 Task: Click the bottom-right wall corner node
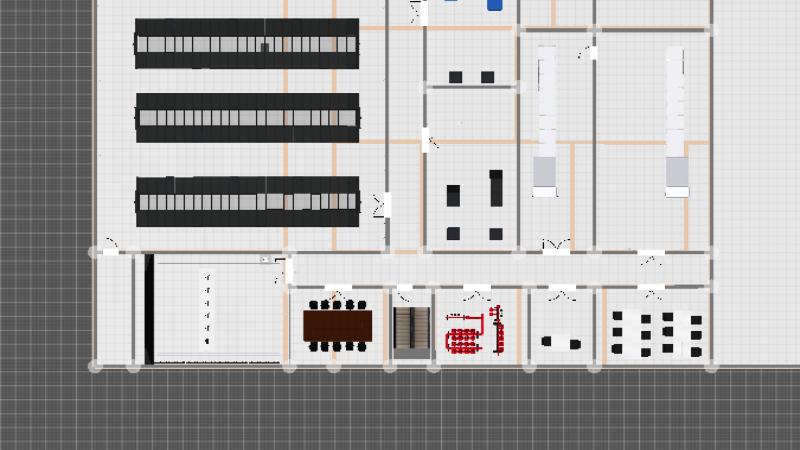[712, 367]
